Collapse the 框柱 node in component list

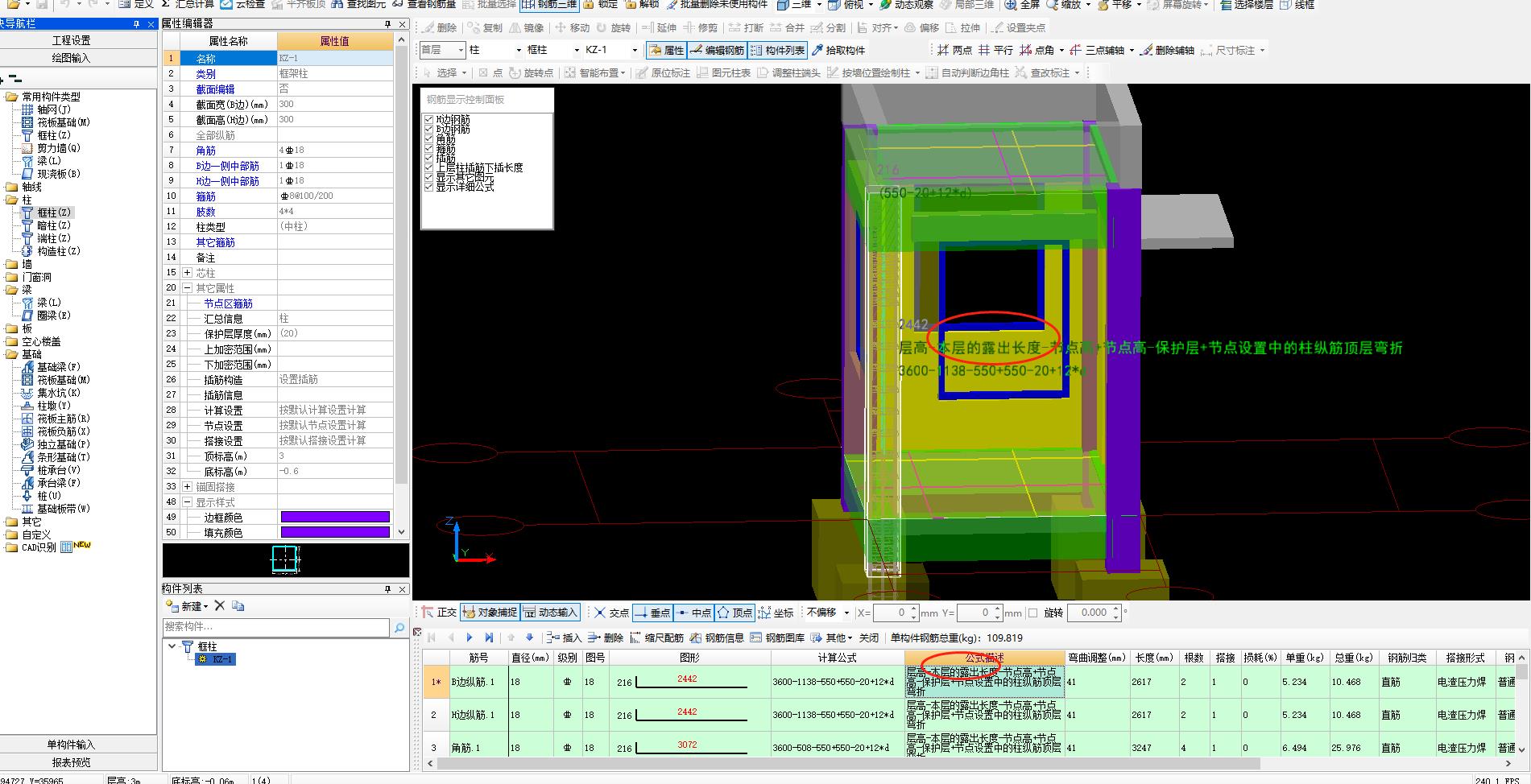coord(172,646)
